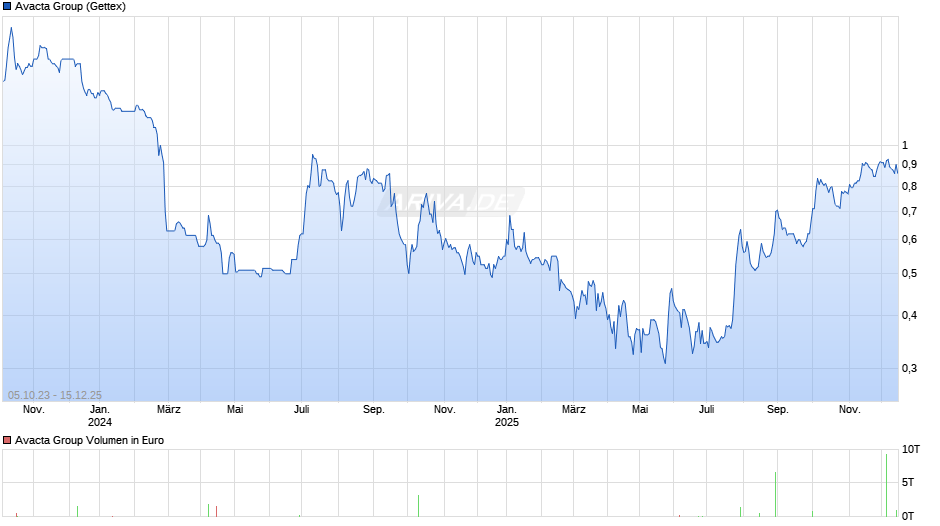Click the price axis value '0,3'
Screen dimensions: 940x526
(909, 368)
